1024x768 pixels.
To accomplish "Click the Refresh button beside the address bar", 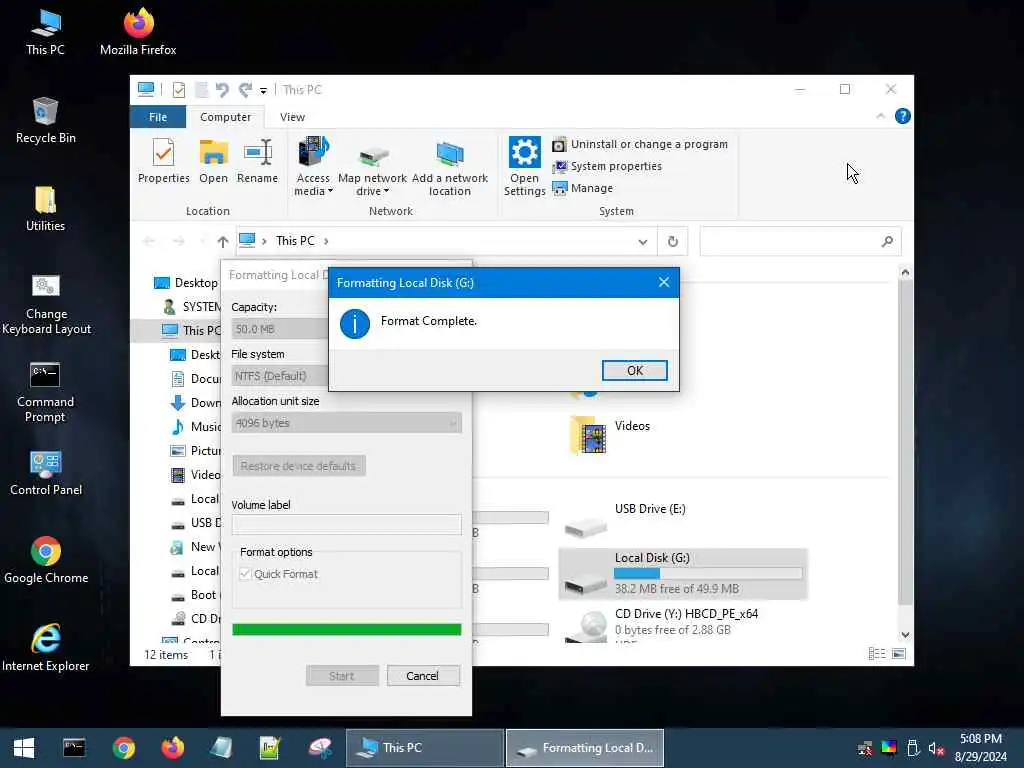I will click(673, 242).
